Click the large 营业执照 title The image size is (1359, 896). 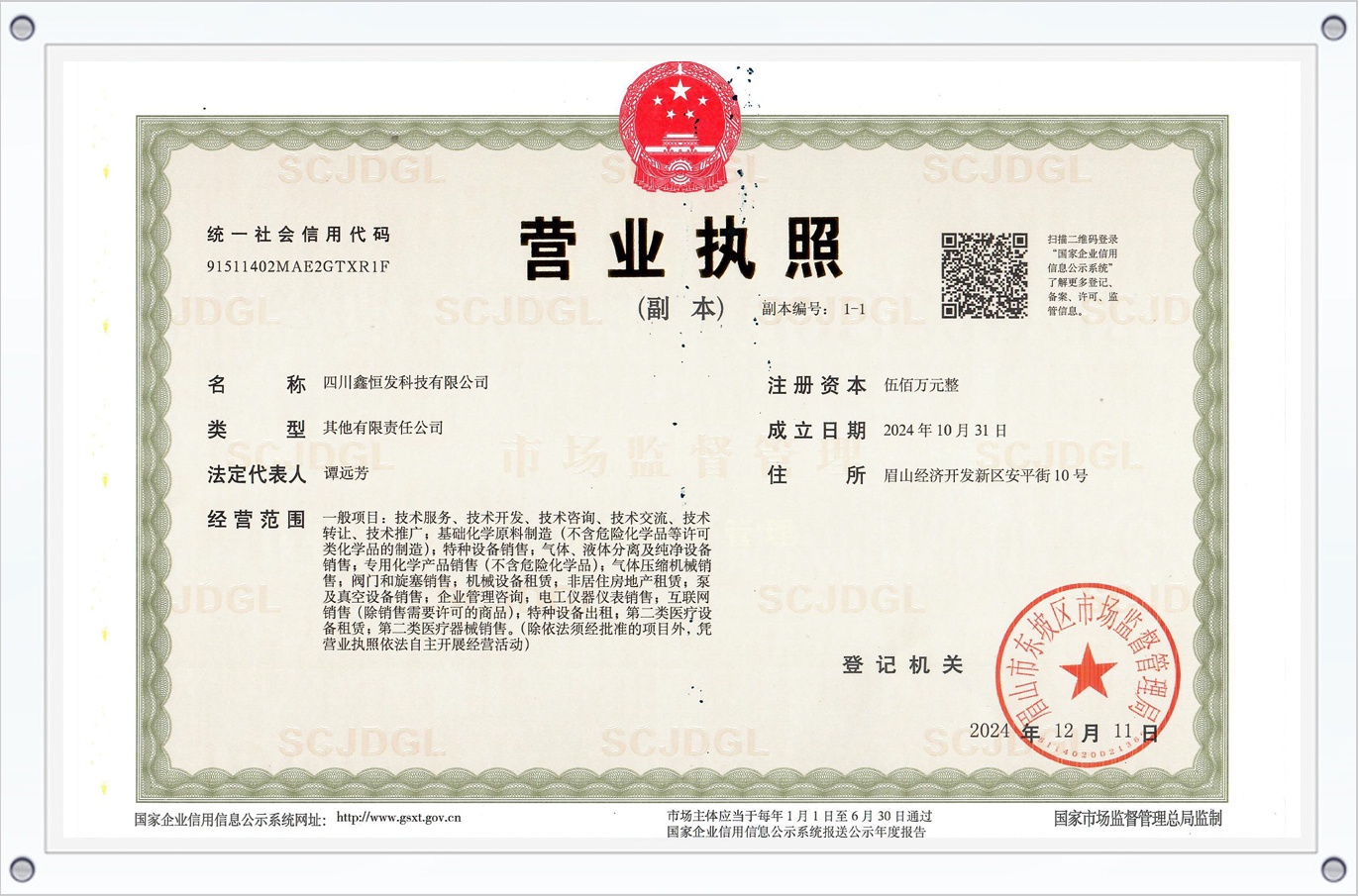coord(680,249)
